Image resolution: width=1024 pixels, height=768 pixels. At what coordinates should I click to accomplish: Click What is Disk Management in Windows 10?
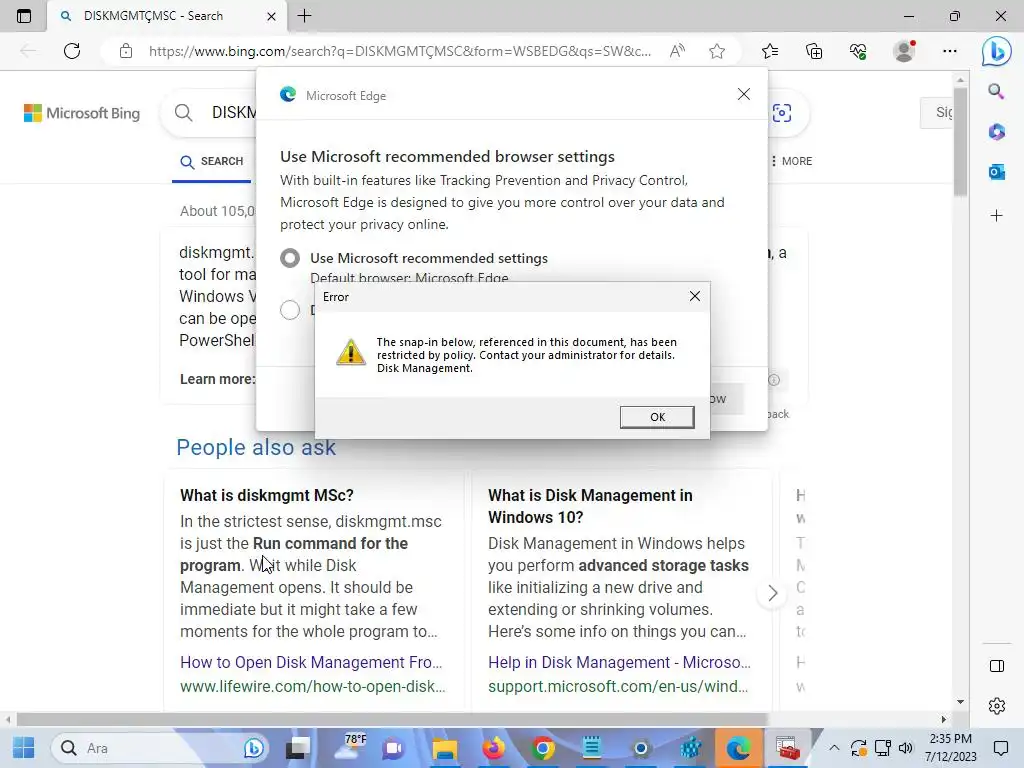590,506
